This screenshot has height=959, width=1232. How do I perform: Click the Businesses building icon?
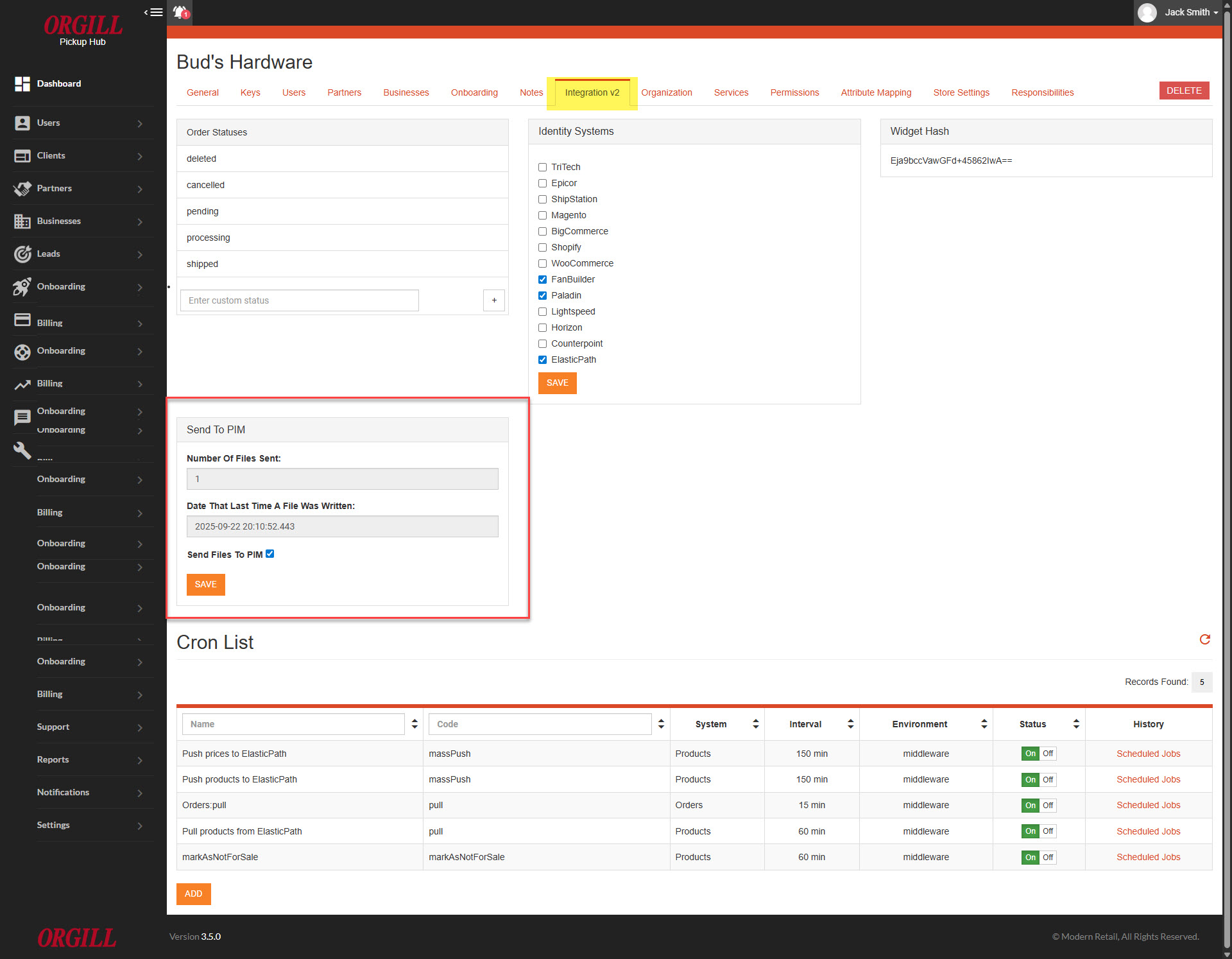(x=22, y=221)
